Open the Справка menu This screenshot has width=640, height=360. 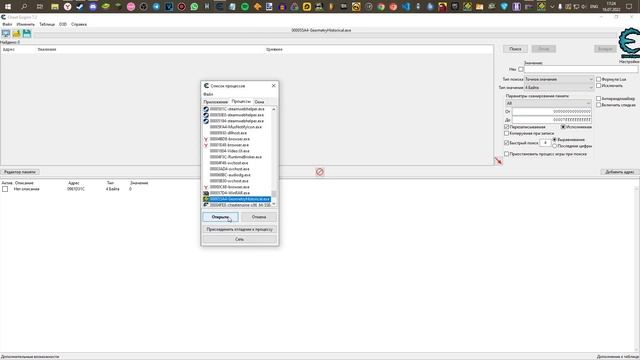click(x=79, y=24)
